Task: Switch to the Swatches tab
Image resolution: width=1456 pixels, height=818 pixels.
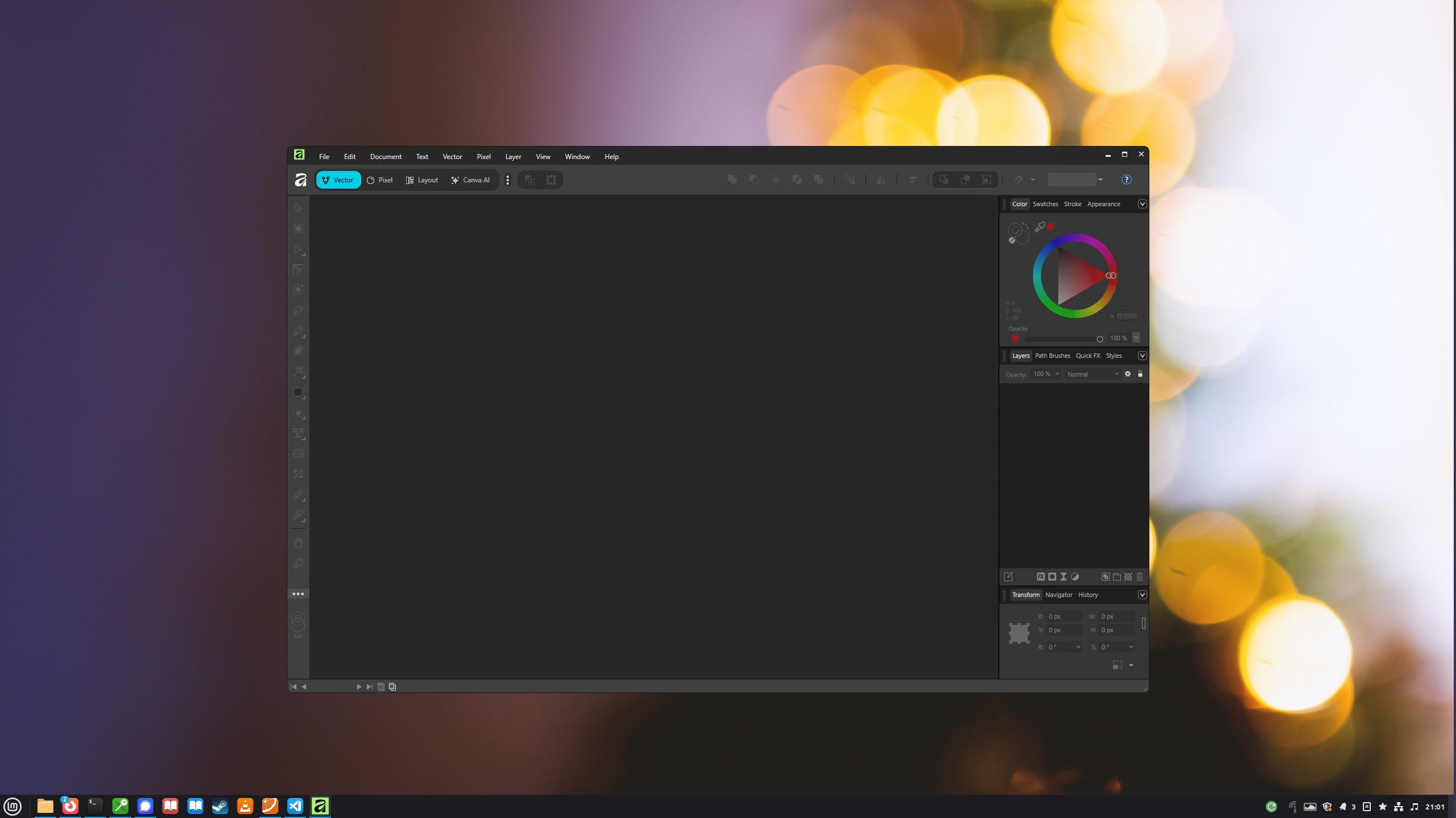Action: coord(1045,204)
